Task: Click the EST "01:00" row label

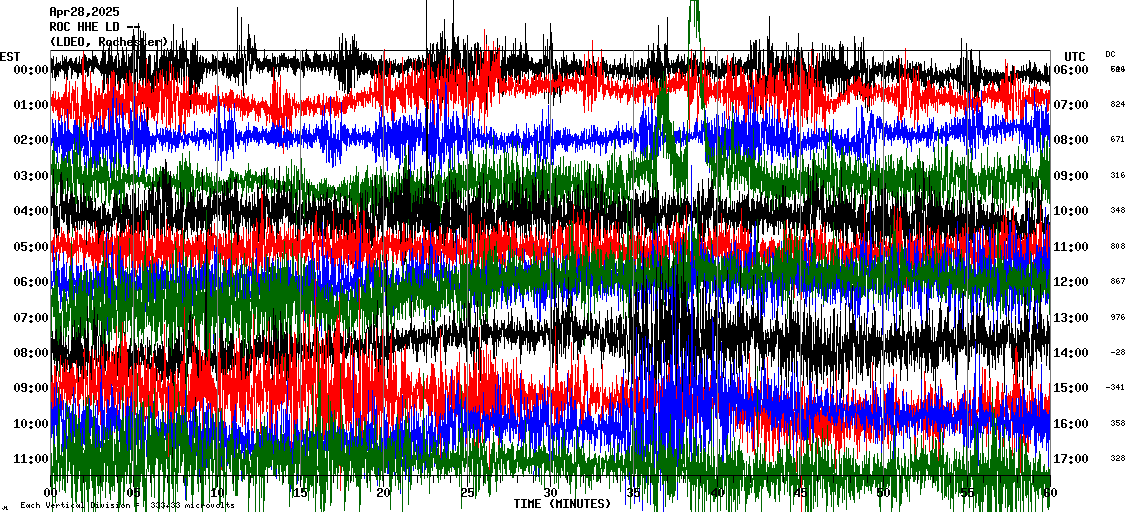Action: tap(30, 105)
